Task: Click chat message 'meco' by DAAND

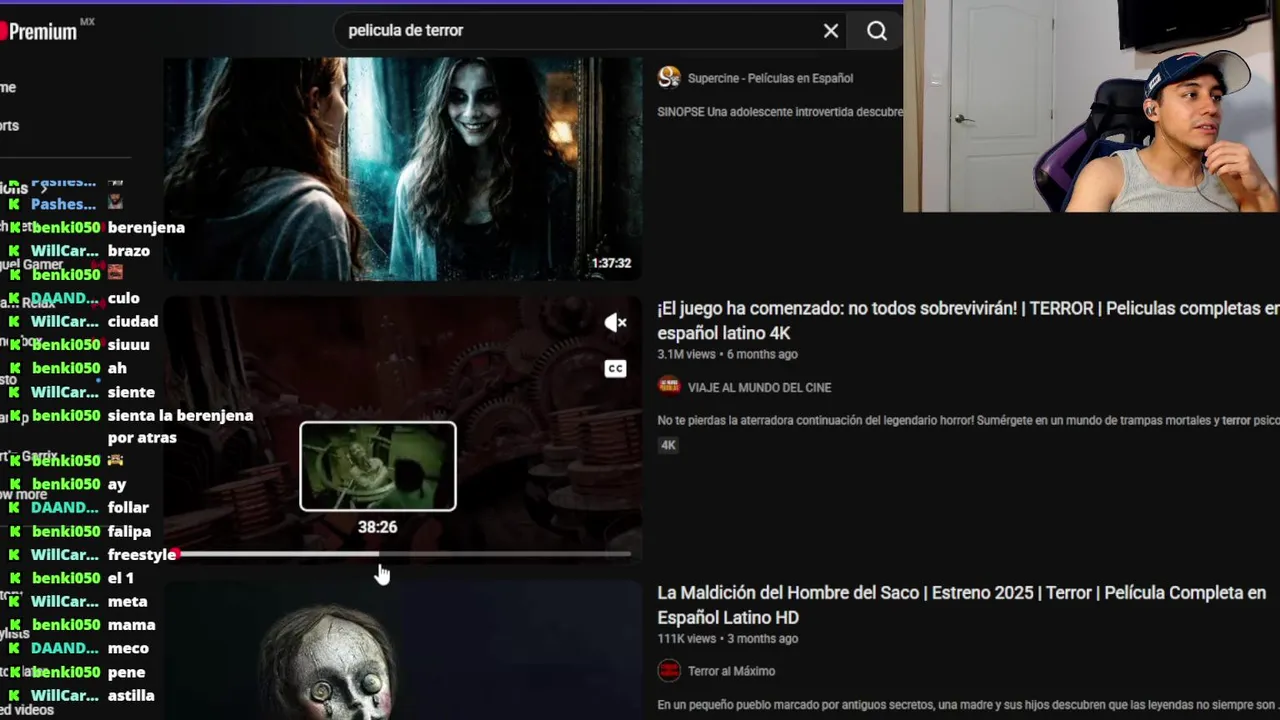Action: pyautogui.click(x=128, y=648)
